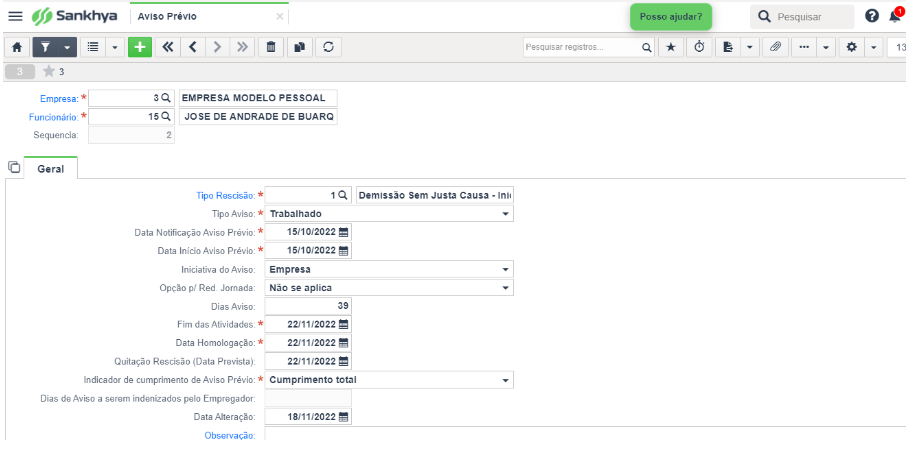This screenshot has height=465, width=922.
Task: Go to first record double-left arrow
Action: [x=168, y=47]
